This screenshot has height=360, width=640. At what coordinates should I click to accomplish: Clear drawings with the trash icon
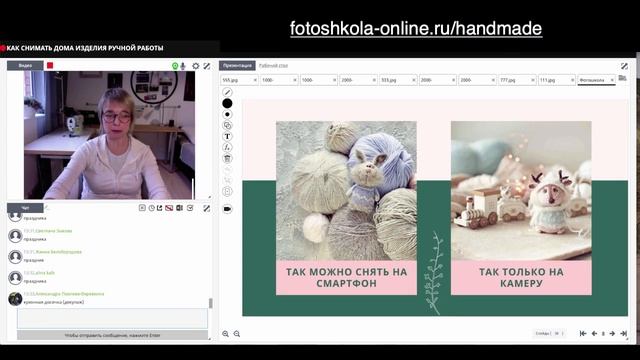click(227, 158)
